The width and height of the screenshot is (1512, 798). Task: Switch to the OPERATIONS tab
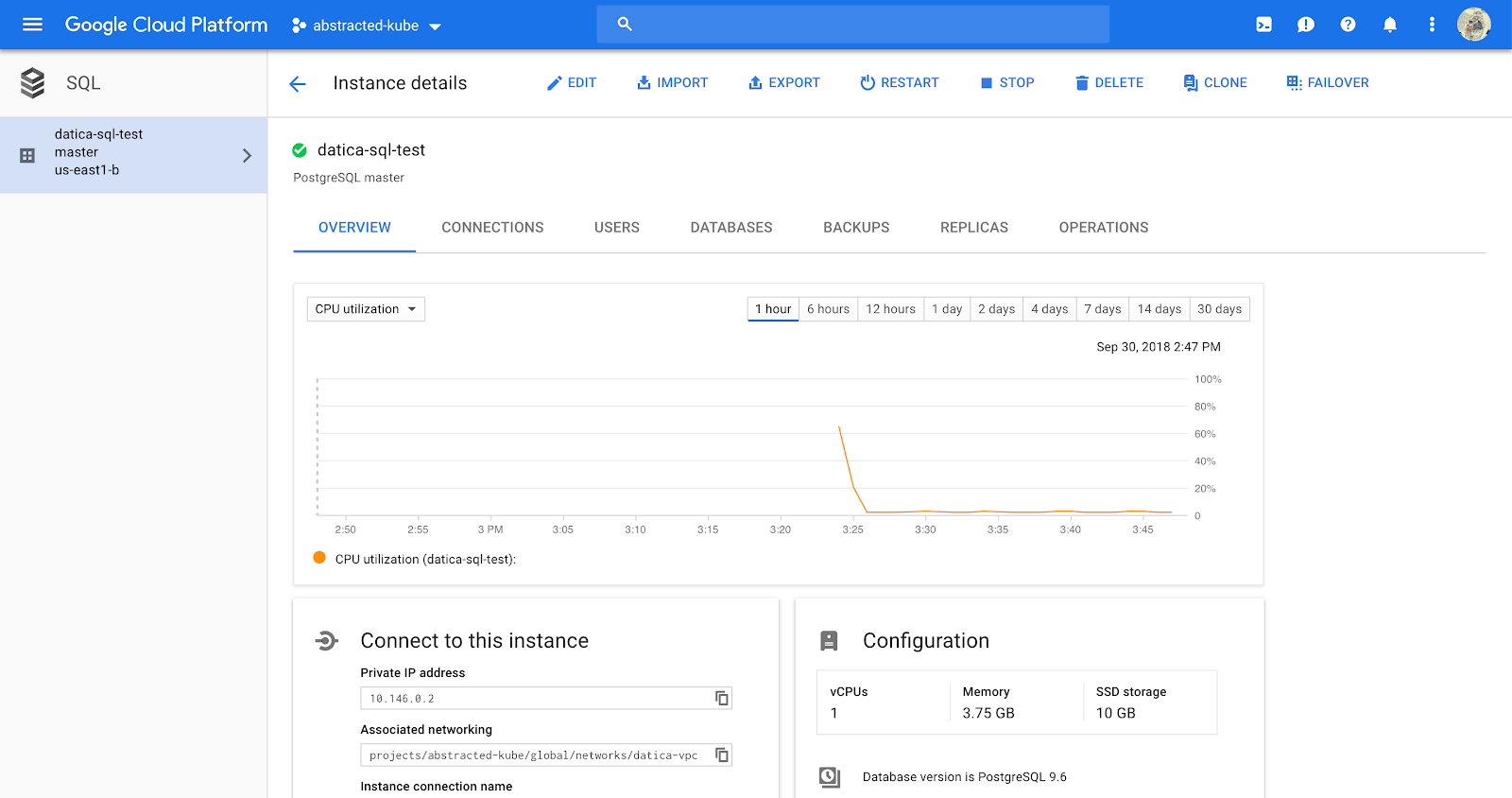click(1104, 228)
